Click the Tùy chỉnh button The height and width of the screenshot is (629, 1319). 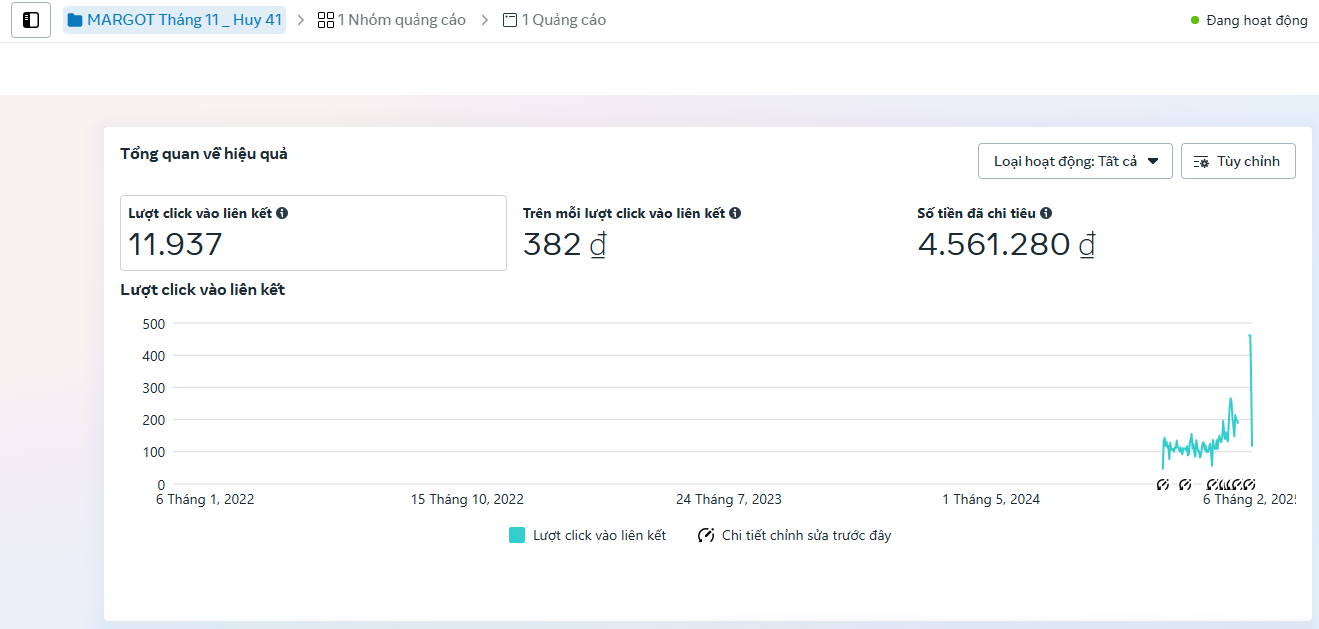click(x=1238, y=161)
